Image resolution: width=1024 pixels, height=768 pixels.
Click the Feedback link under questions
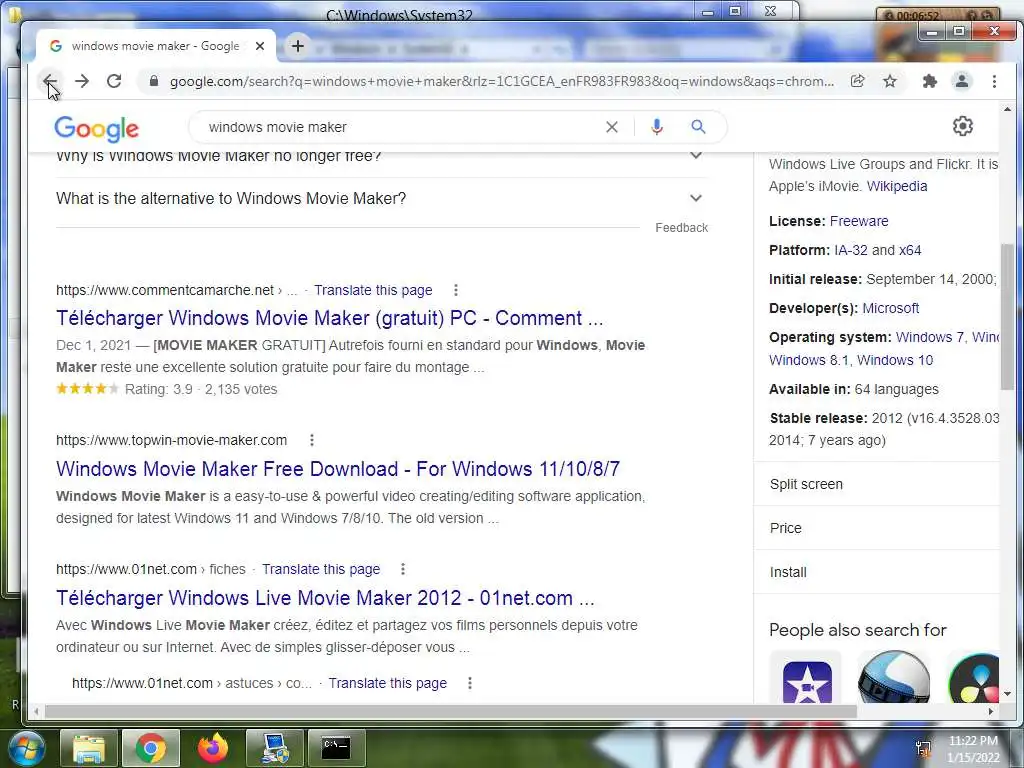coord(681,228)
